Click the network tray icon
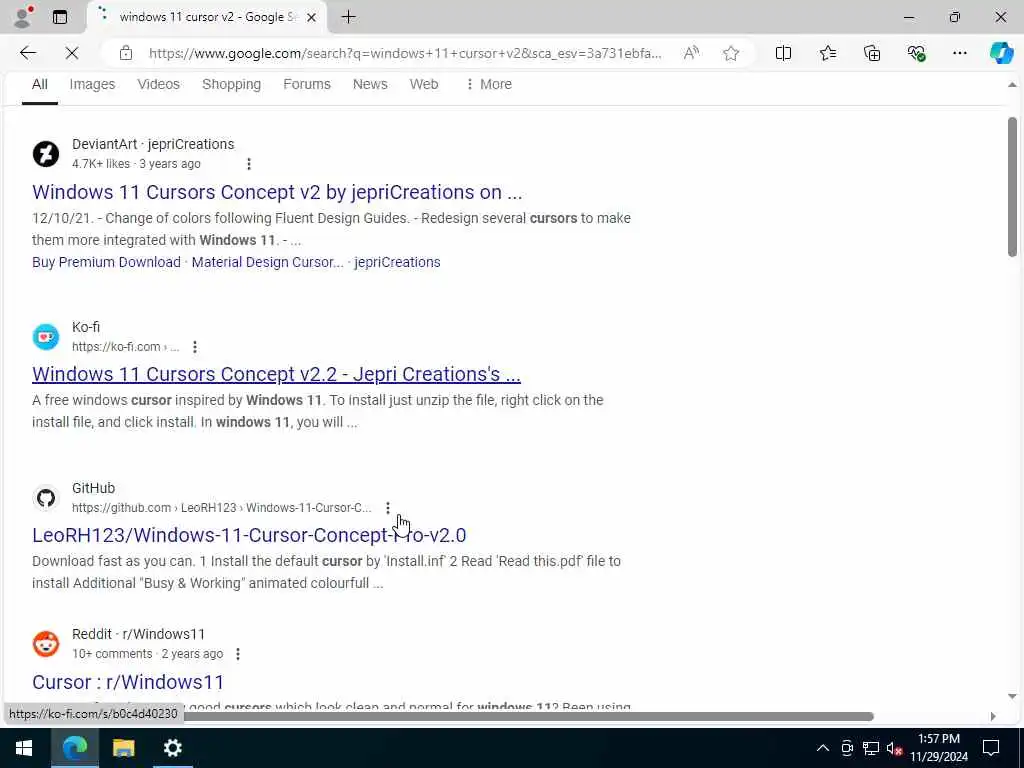 coord(871,748)
